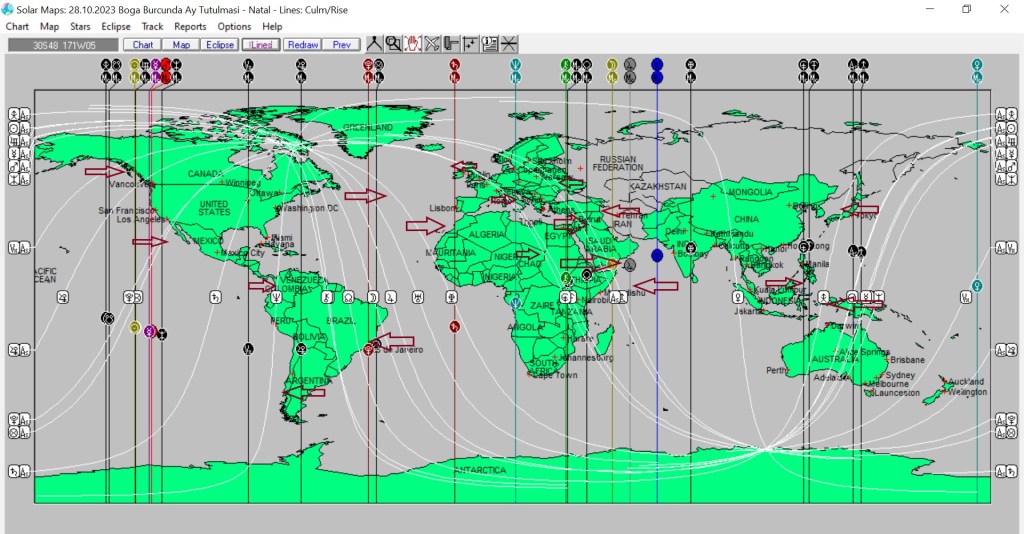The image size is (1024, 534).
Task: Open the Stars menu
Action: coord(80,27)
